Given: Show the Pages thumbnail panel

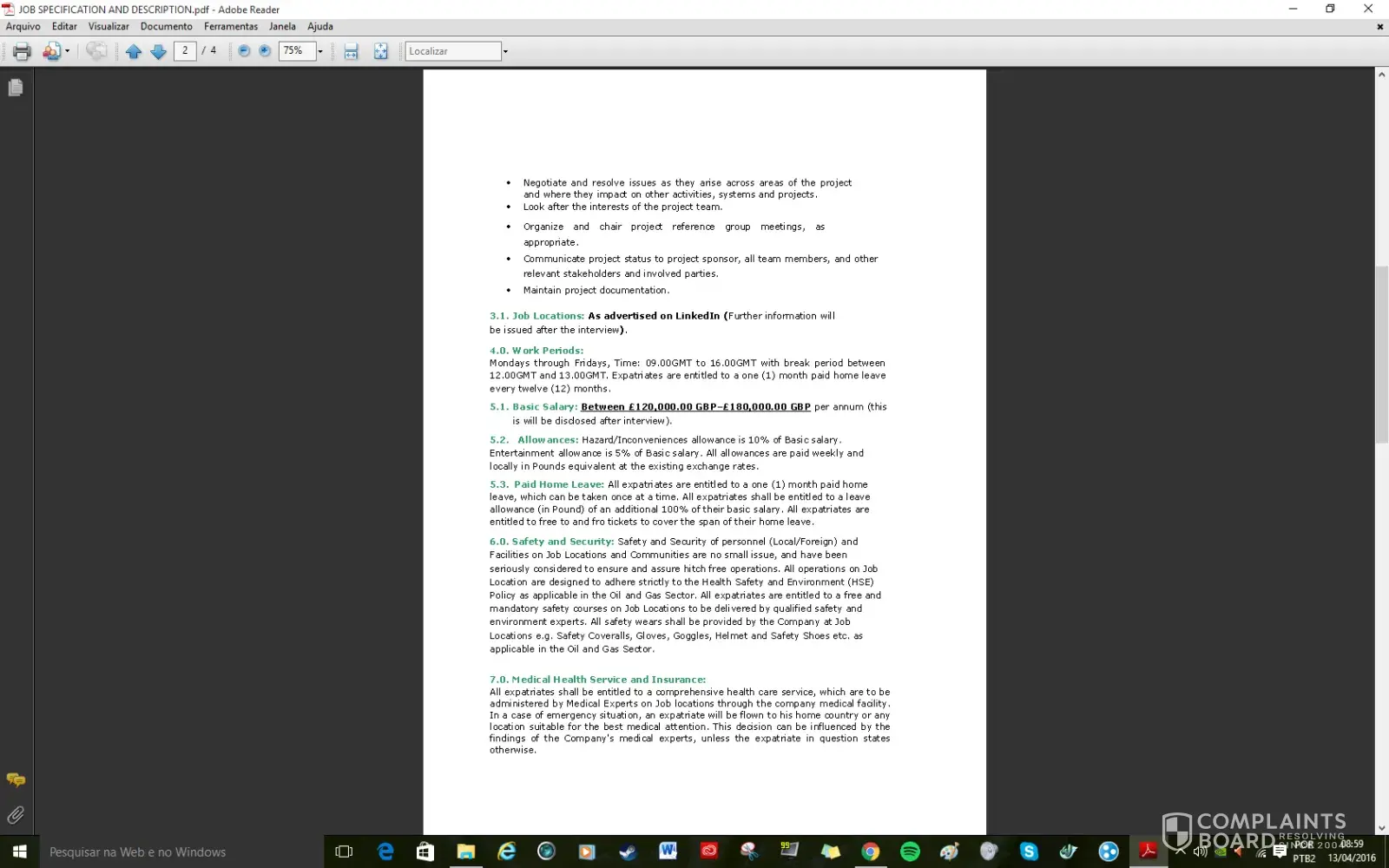Looking at the screenshot, I should point(16,88).
